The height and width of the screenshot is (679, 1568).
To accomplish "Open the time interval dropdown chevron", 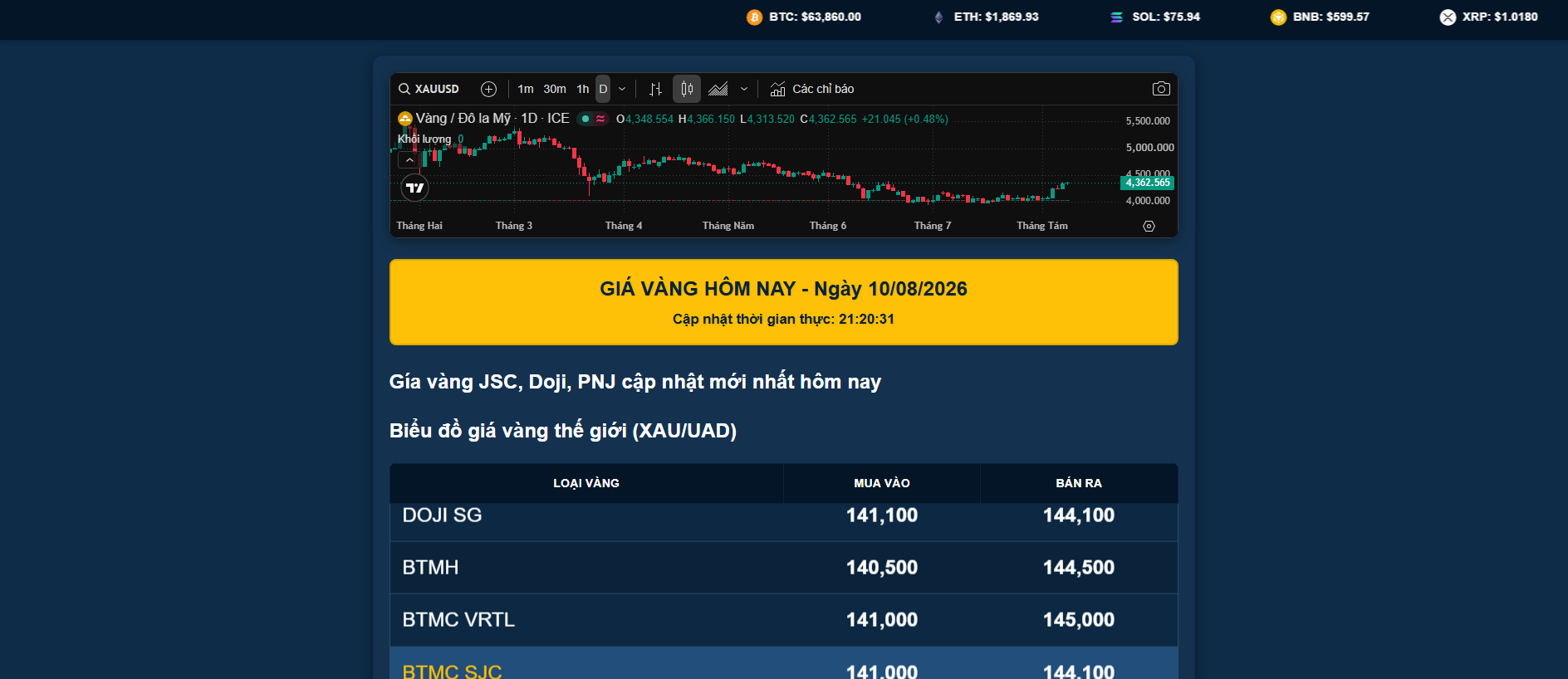I will 622,89.
